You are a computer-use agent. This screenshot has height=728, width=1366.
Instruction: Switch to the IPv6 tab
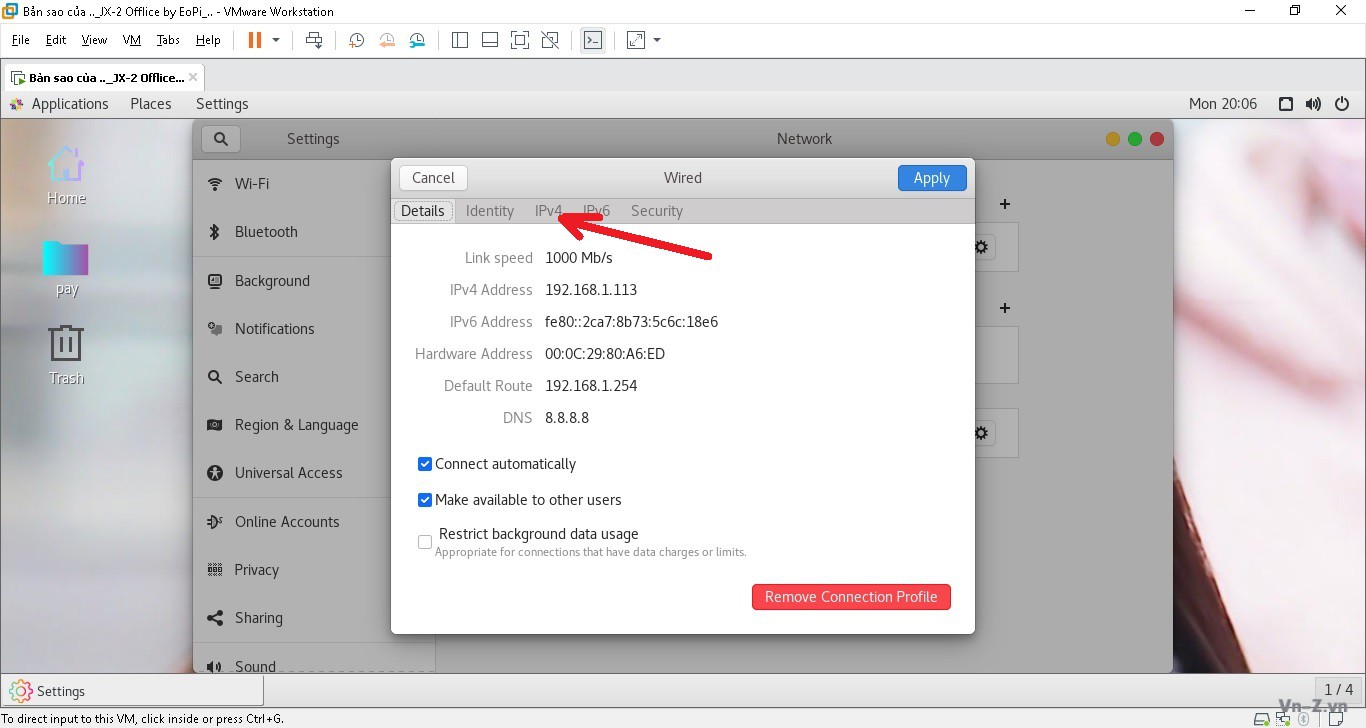pos(597,211)
